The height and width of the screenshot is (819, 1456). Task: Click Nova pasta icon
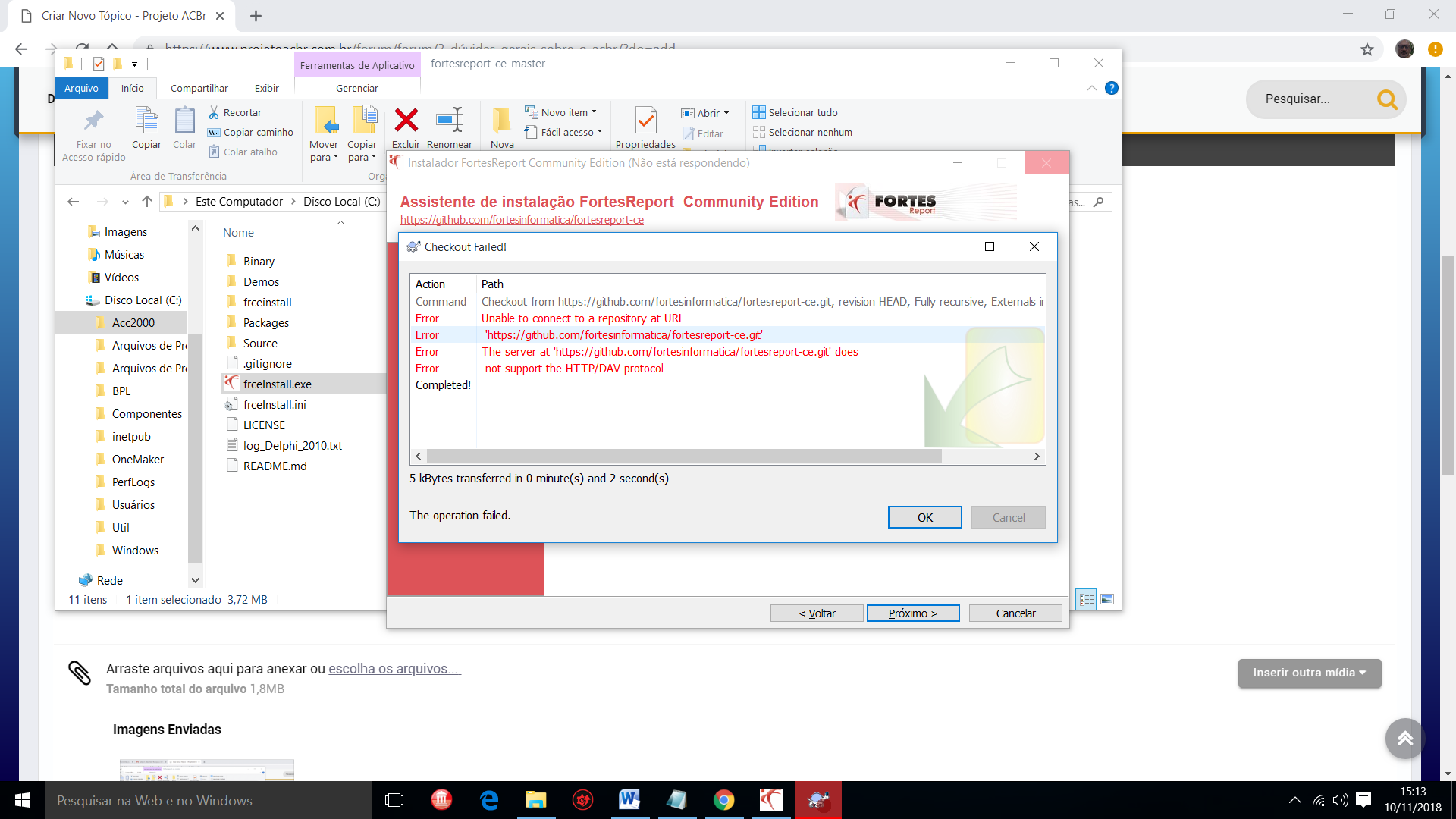(501, 120)
